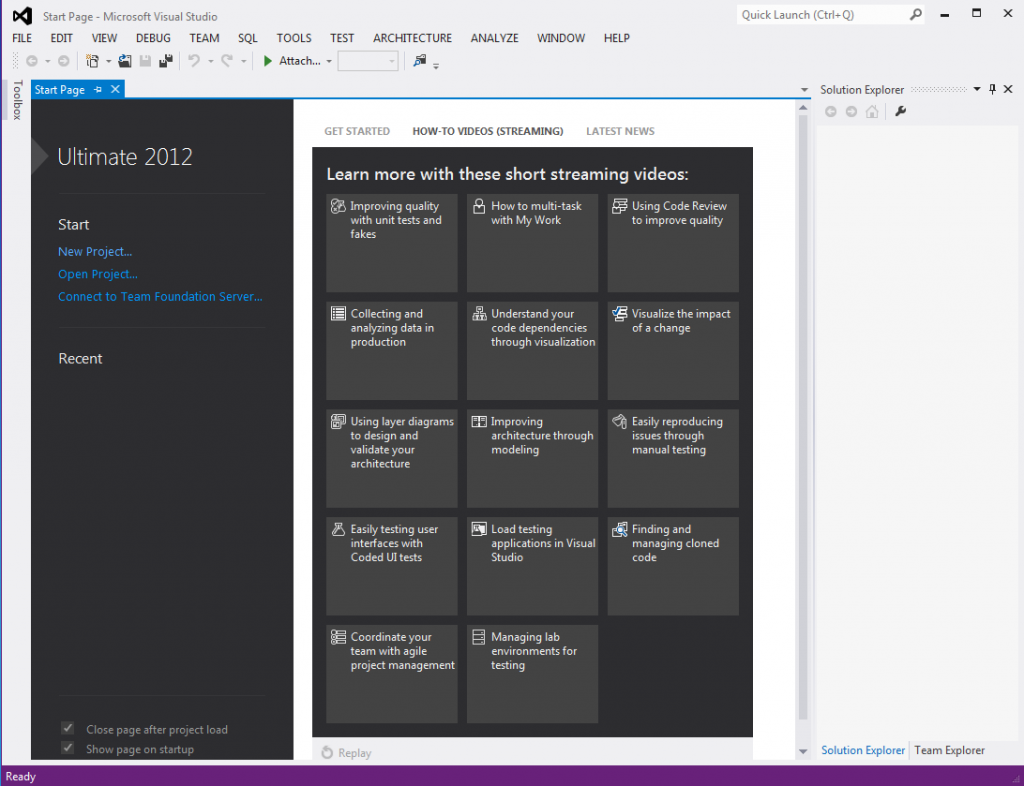Click the Save All toolbar icon
The height and width of the screenshot is (786, 1024).
pyautogui.click(x=166, y=61)
